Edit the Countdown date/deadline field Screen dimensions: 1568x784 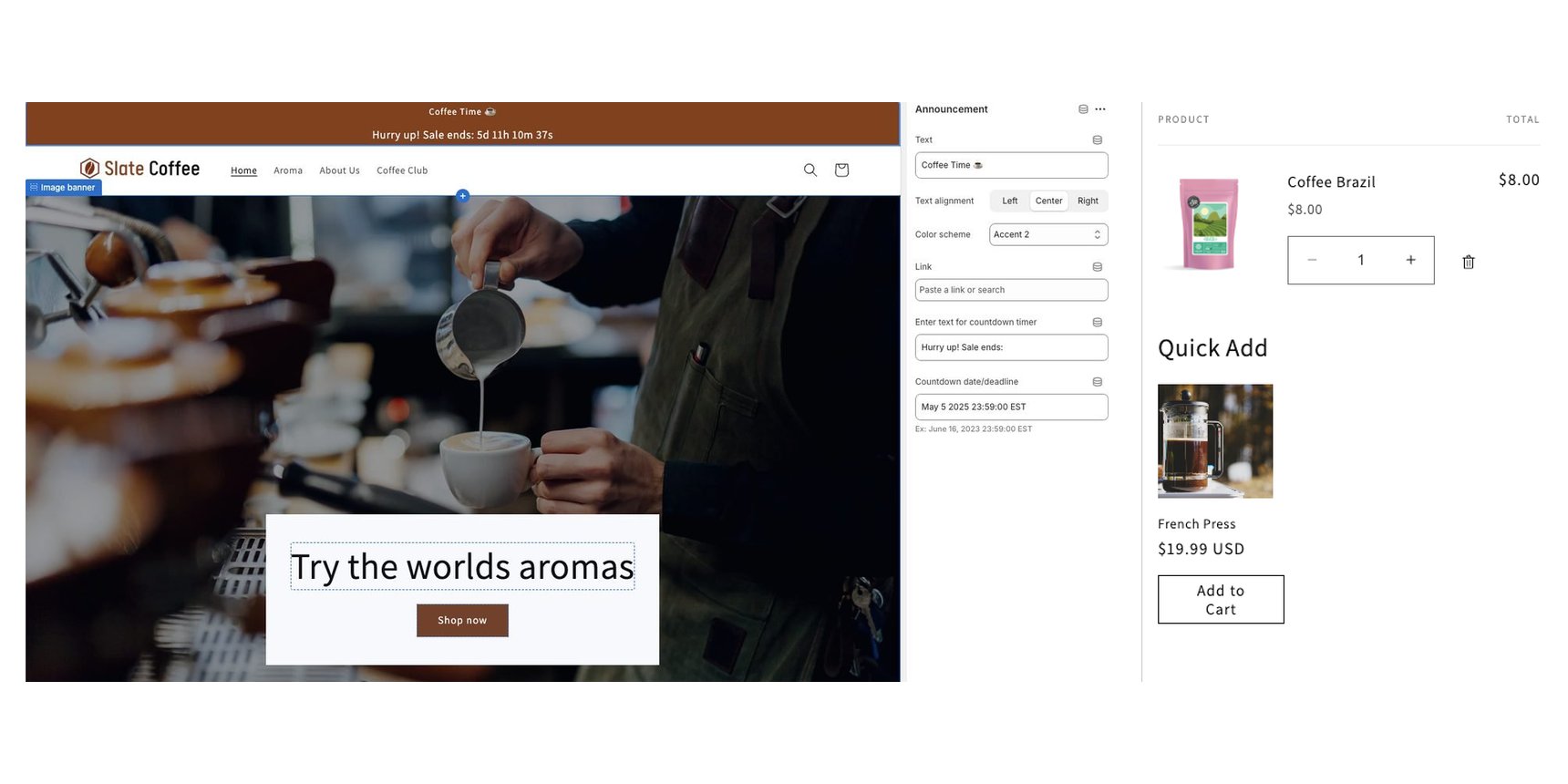(x=1011, y=407)
